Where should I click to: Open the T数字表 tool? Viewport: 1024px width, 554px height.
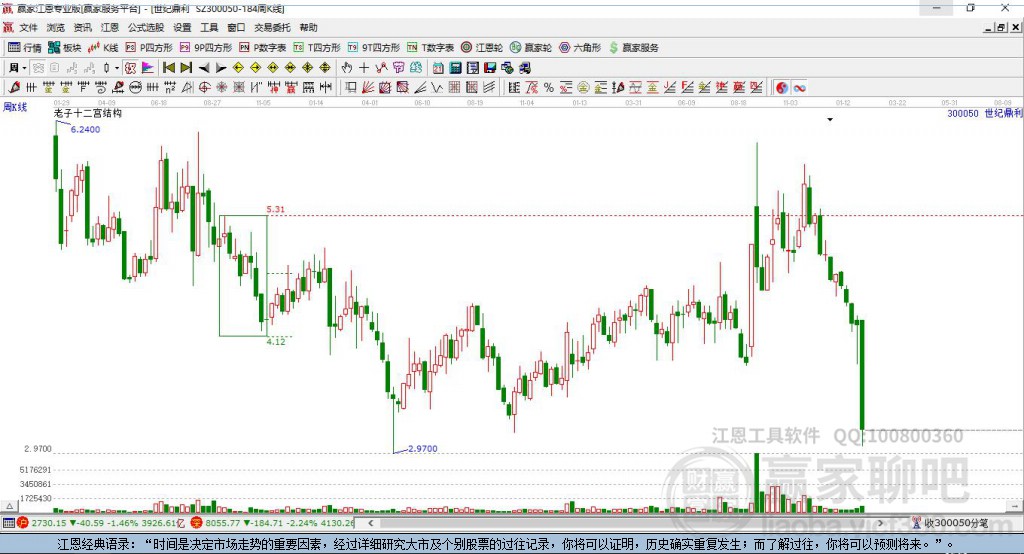click(x=430, y=48)
